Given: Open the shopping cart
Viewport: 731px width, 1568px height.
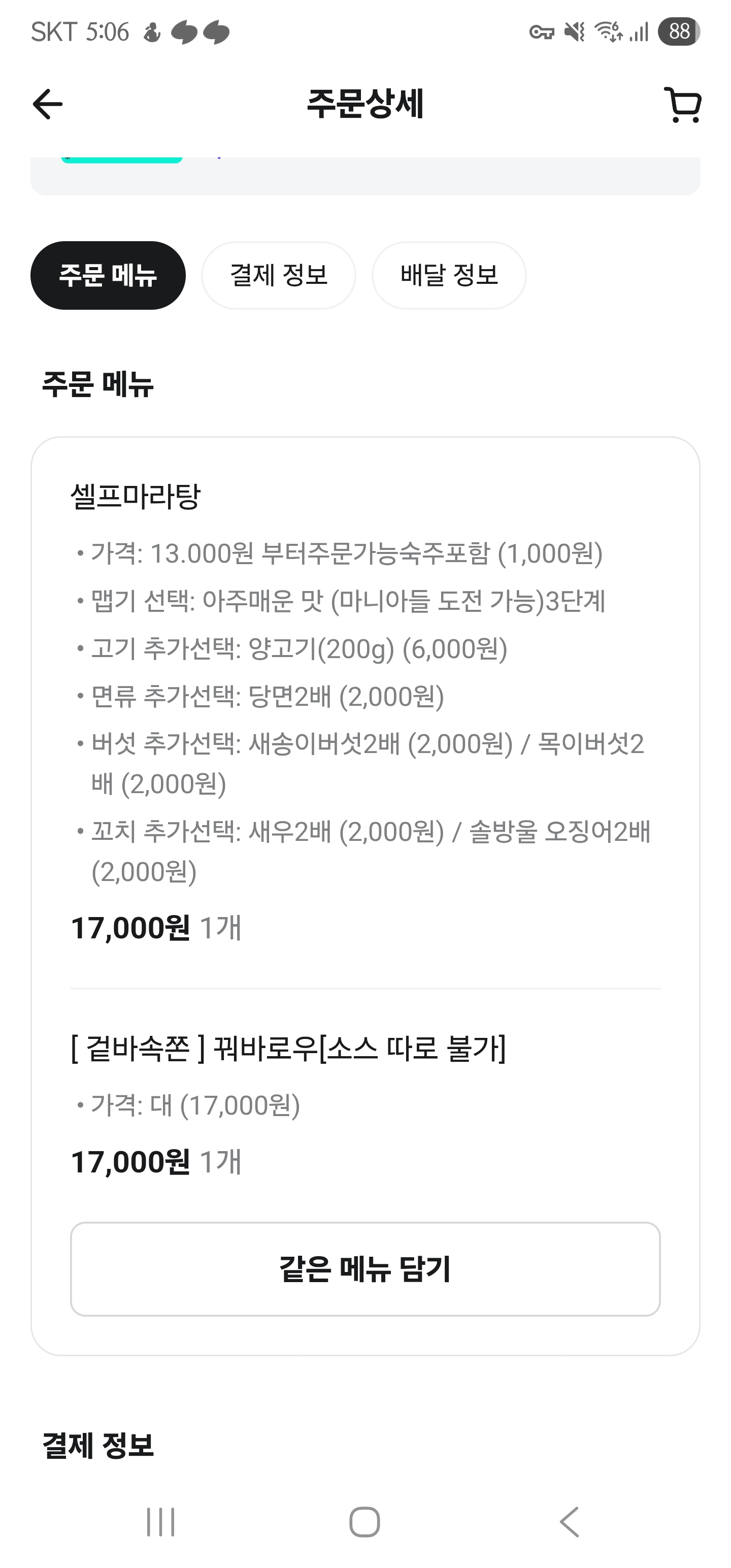Looking at the screenshot, I should [x=683, y=105].
